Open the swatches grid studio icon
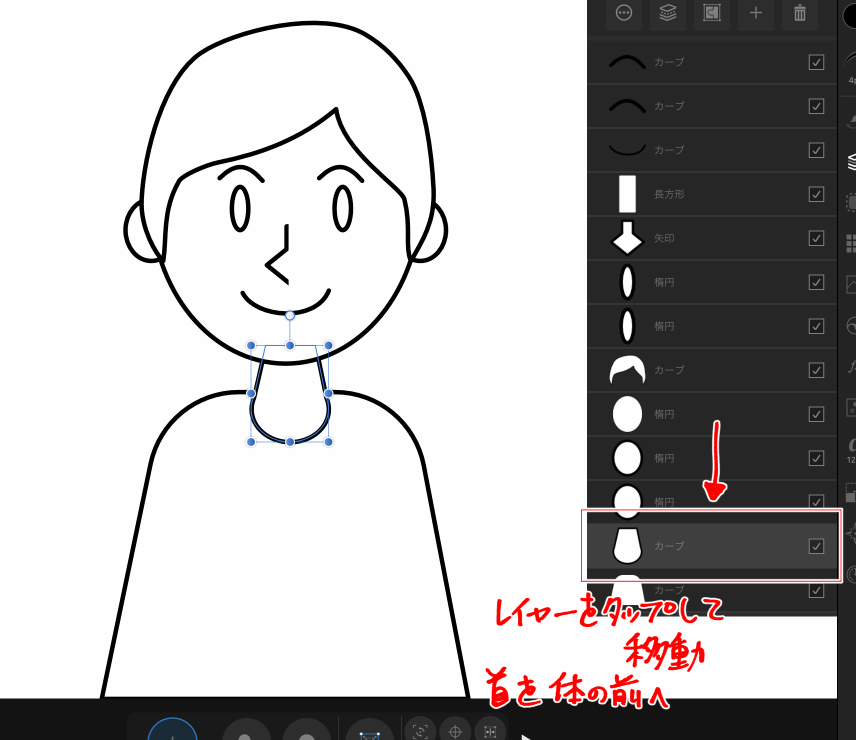This screenshot has width=856, height=740. point(850,243)
